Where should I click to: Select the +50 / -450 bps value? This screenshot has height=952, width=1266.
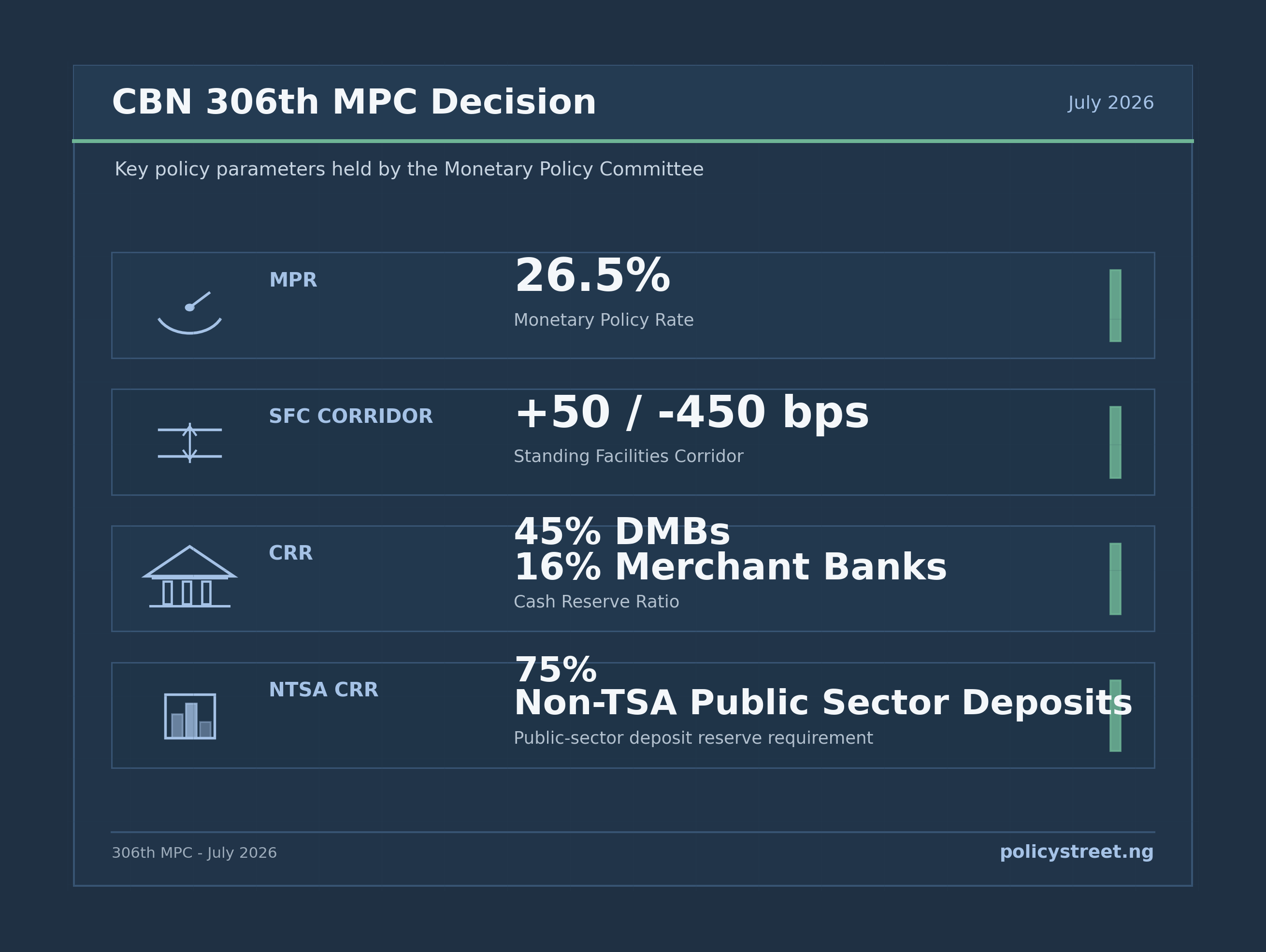[691, 413]
